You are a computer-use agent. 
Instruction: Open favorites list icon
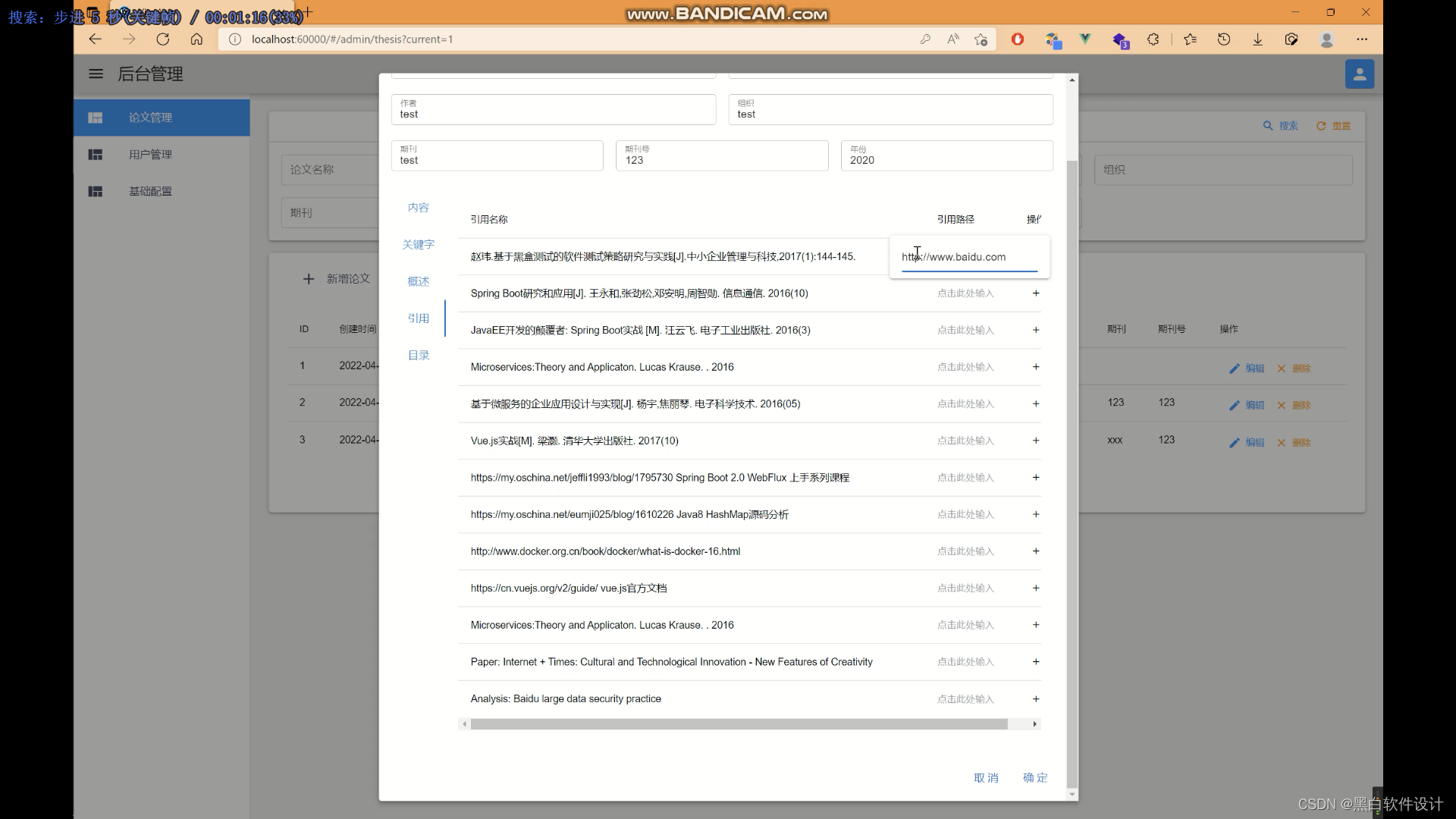(1190, 39)
